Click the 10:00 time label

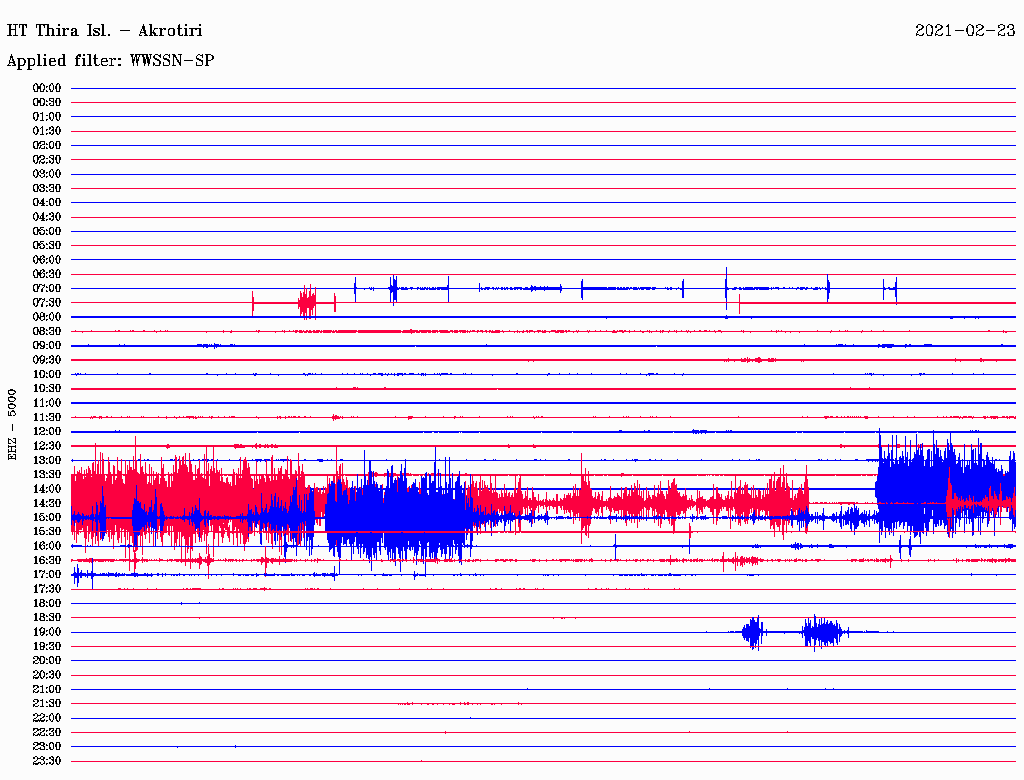point(47,375)
